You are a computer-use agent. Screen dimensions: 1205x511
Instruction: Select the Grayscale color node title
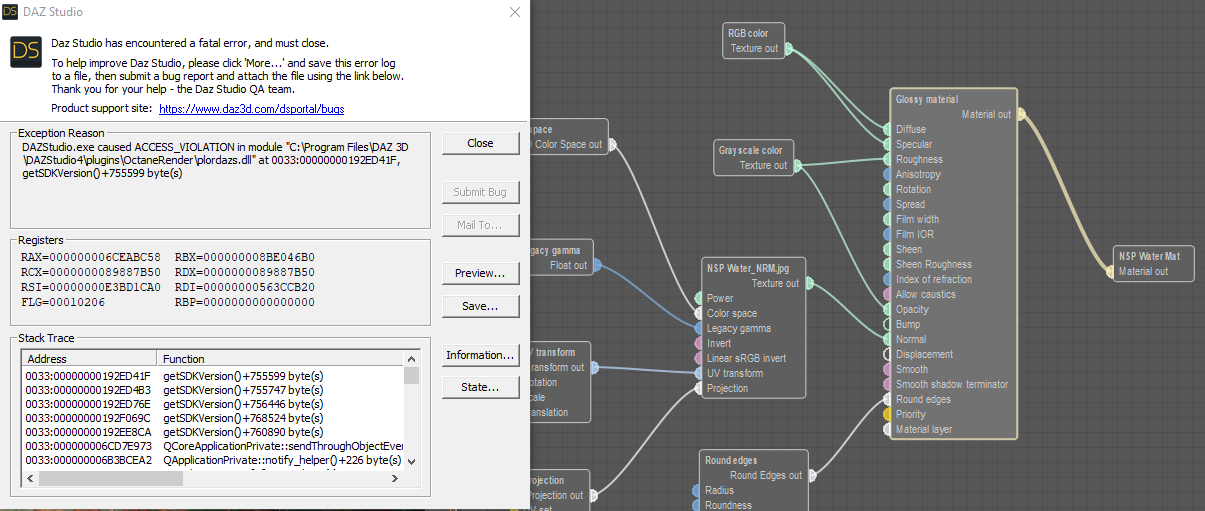[750, 150]
